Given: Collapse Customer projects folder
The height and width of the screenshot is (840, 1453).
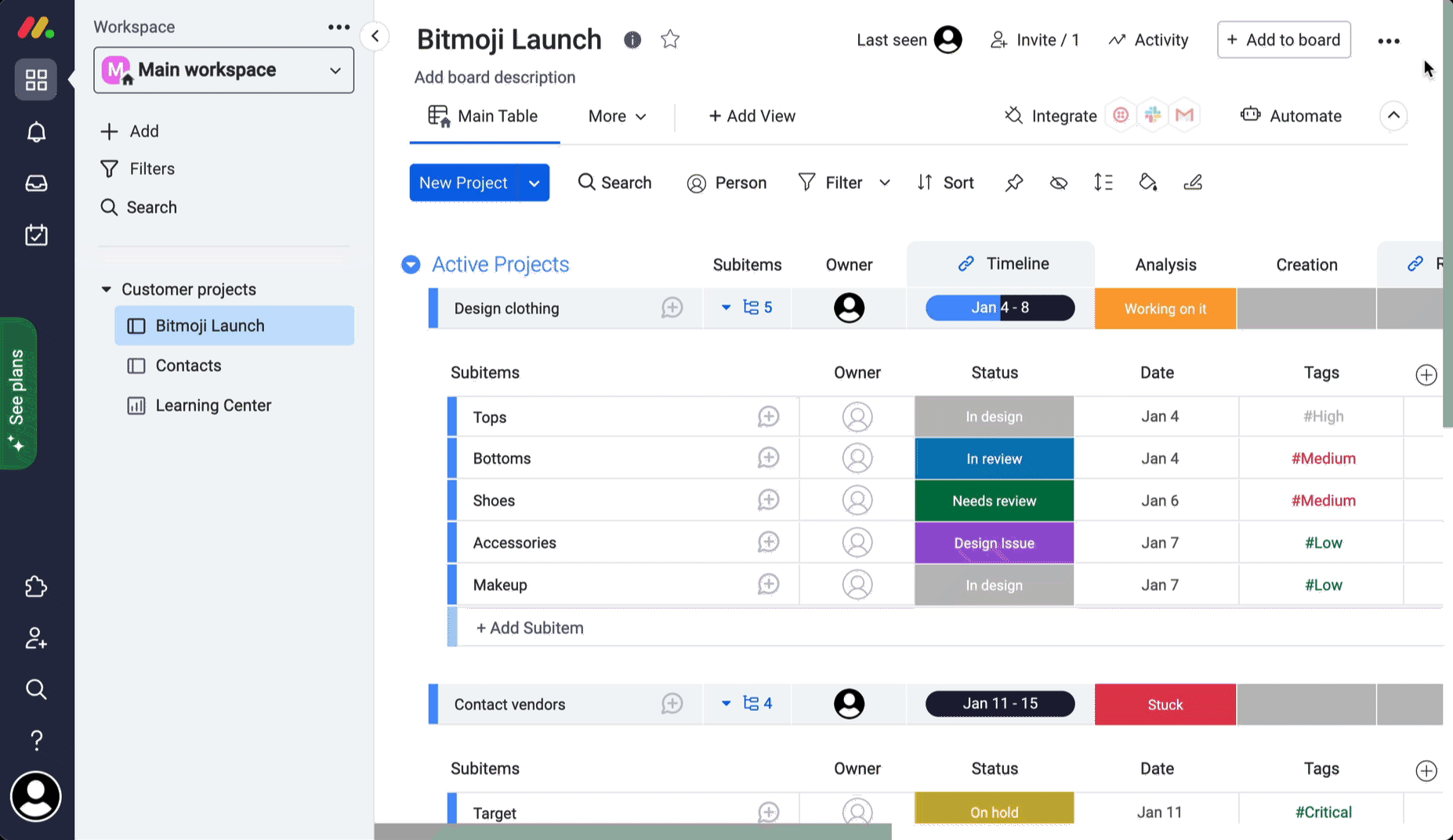Looking at the screenshot, I should 106,289.
